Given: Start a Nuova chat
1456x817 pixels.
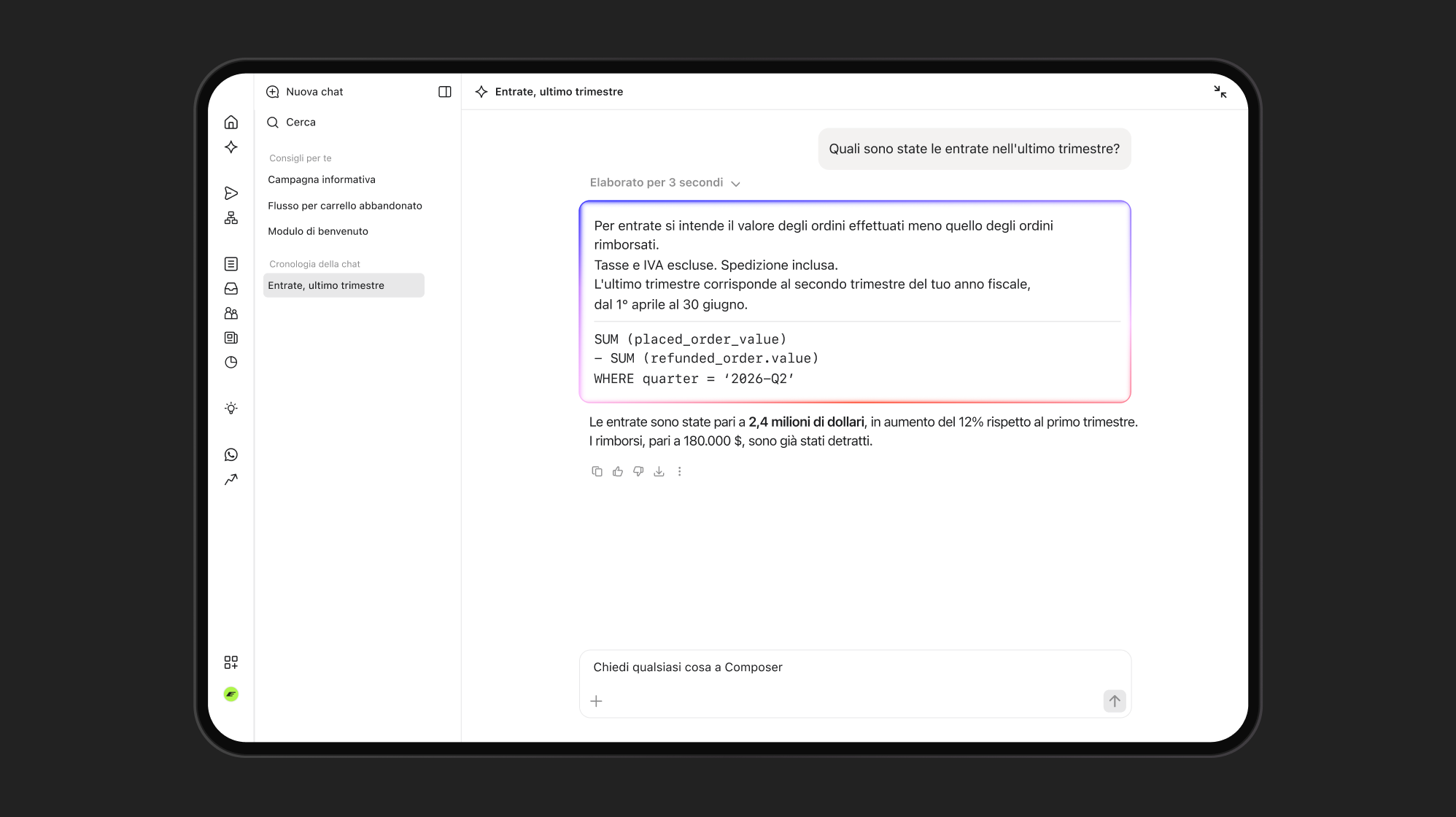Looking at the screenshot, I should point(305,92).
